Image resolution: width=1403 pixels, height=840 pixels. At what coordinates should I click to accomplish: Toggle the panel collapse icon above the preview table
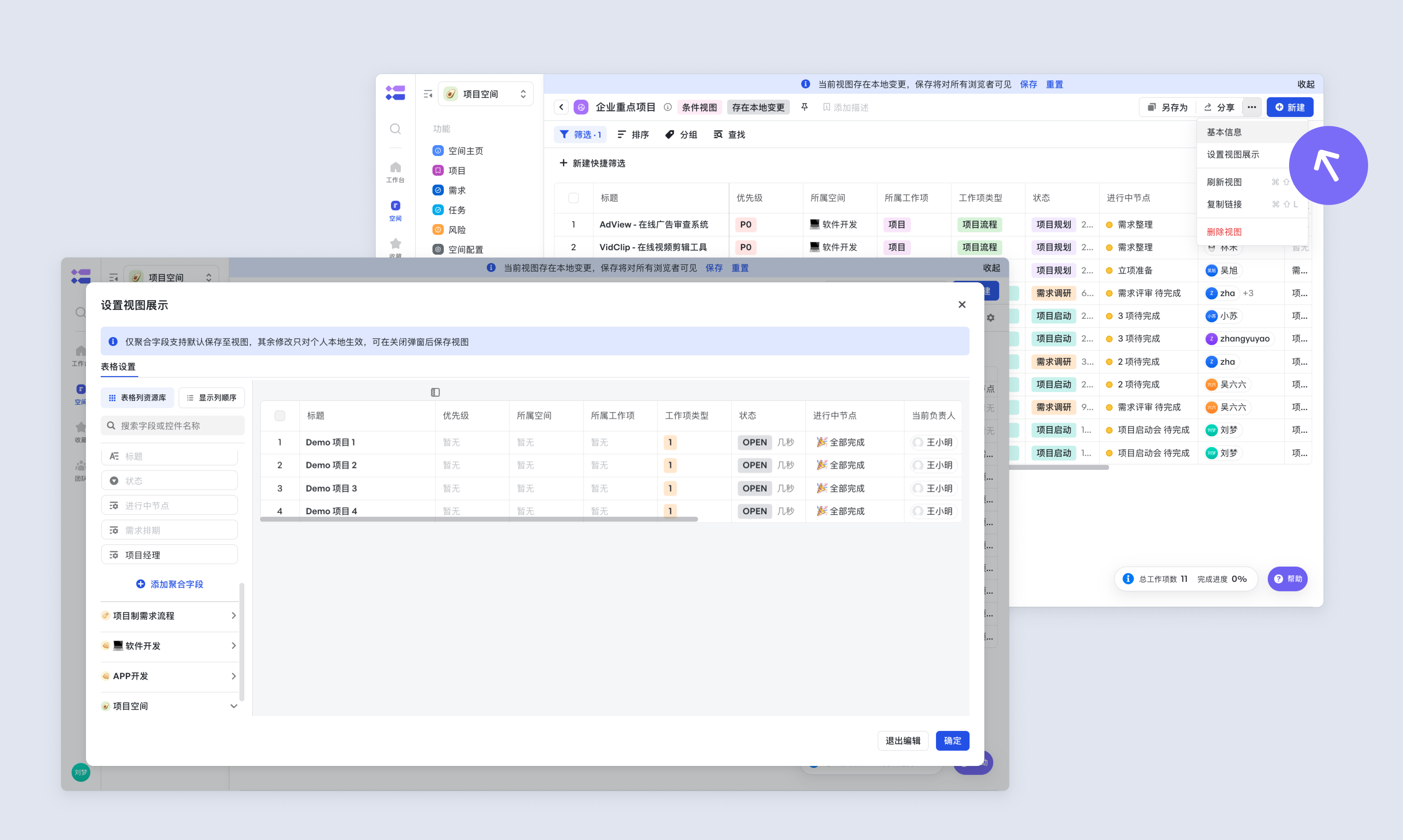click(x=435, y=392)
